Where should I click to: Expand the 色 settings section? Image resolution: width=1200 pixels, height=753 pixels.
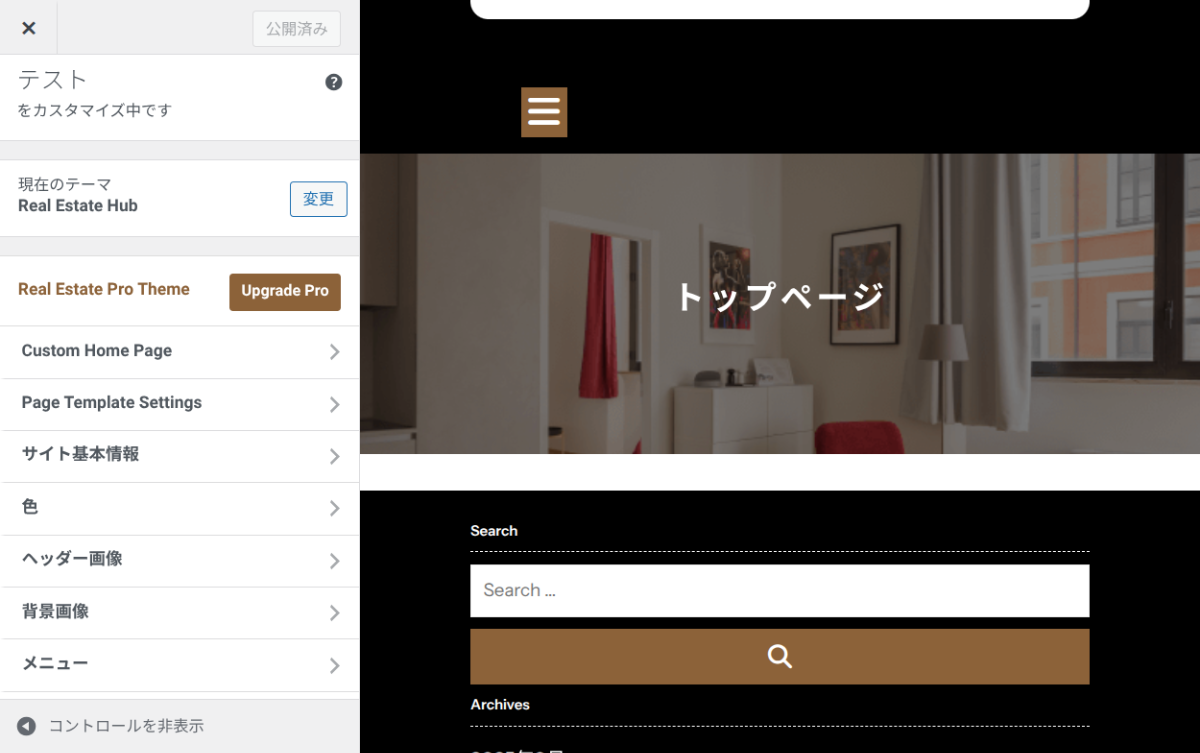tap(180, 508)
